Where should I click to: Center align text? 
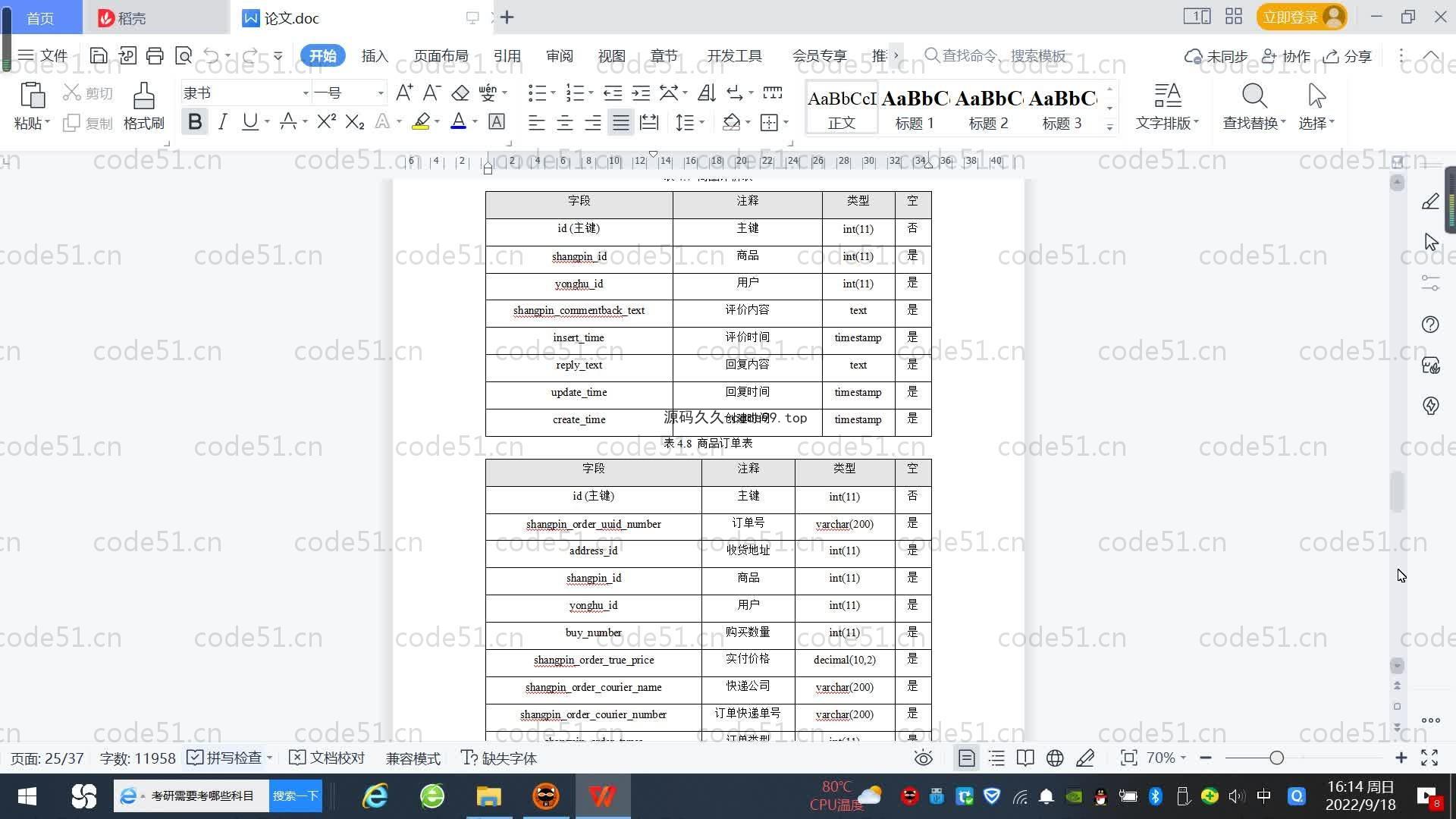[x=564, y=122]
